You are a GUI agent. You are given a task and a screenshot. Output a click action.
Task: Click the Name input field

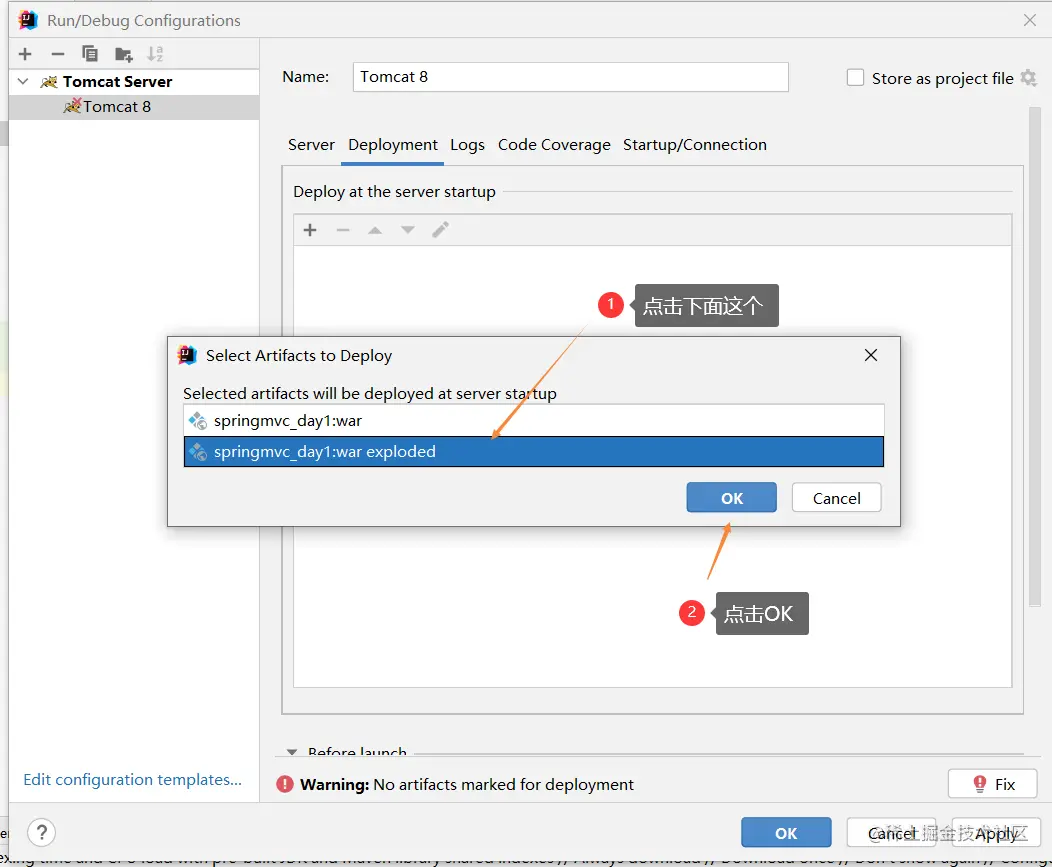point(570,77)
